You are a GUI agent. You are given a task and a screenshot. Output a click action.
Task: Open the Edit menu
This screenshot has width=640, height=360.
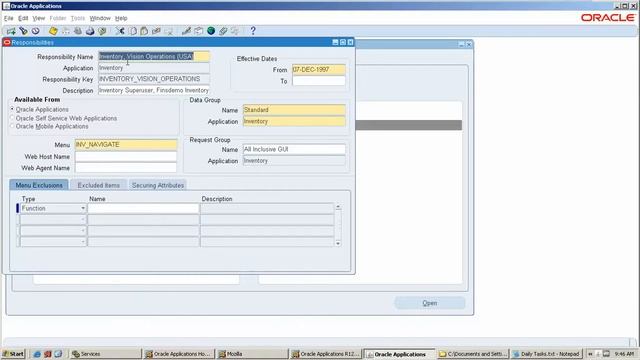pyautogui.click(x=23, y=18)
